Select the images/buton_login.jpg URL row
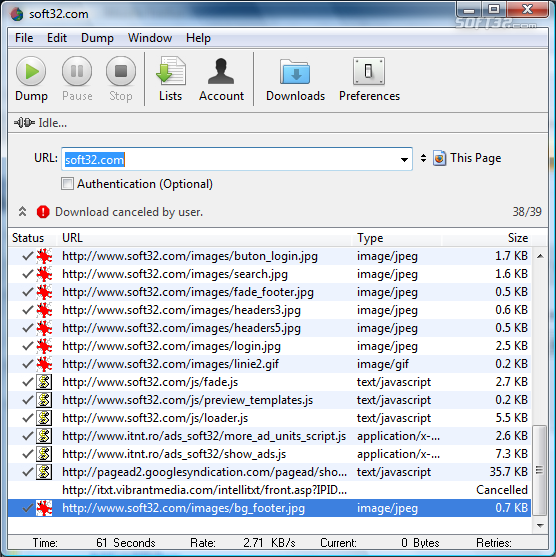The image size is (556, 557). pyautogui.click(x=270, y=256)
